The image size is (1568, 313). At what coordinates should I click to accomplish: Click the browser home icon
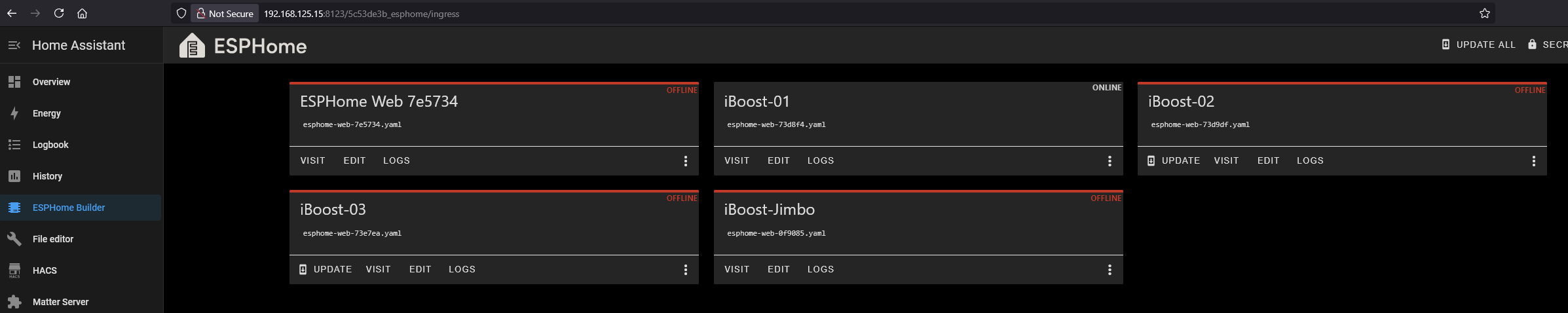[x=82, y=13]
